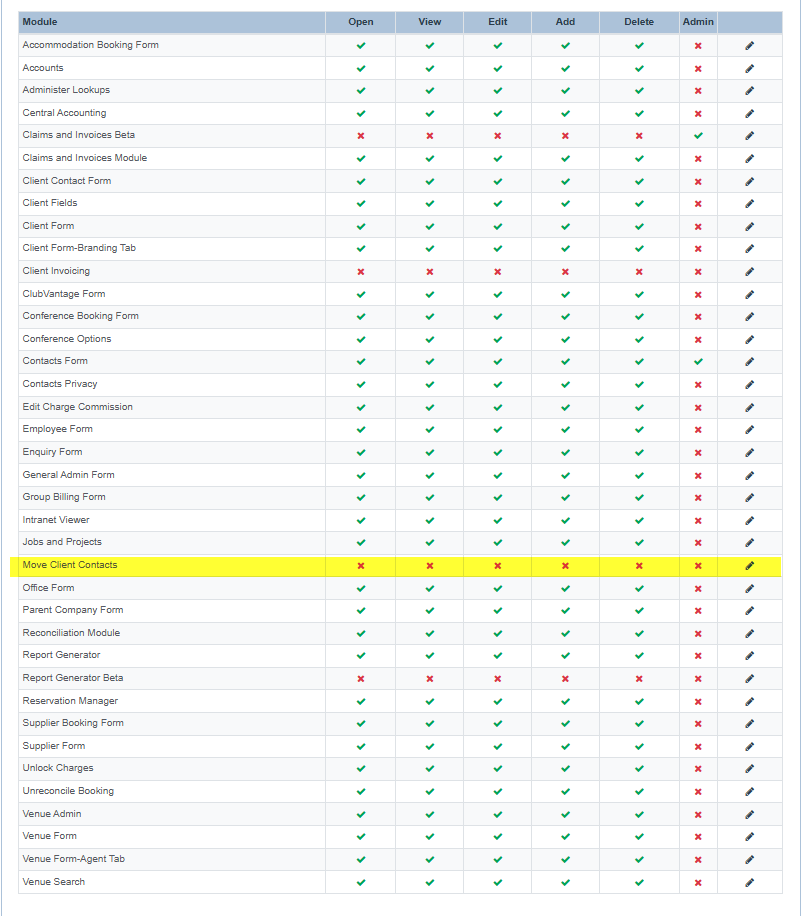The width and height of the screenshot is (802, 916).
Task: Select Supplier Booking Form module name
Action: (x=73, y=723)
